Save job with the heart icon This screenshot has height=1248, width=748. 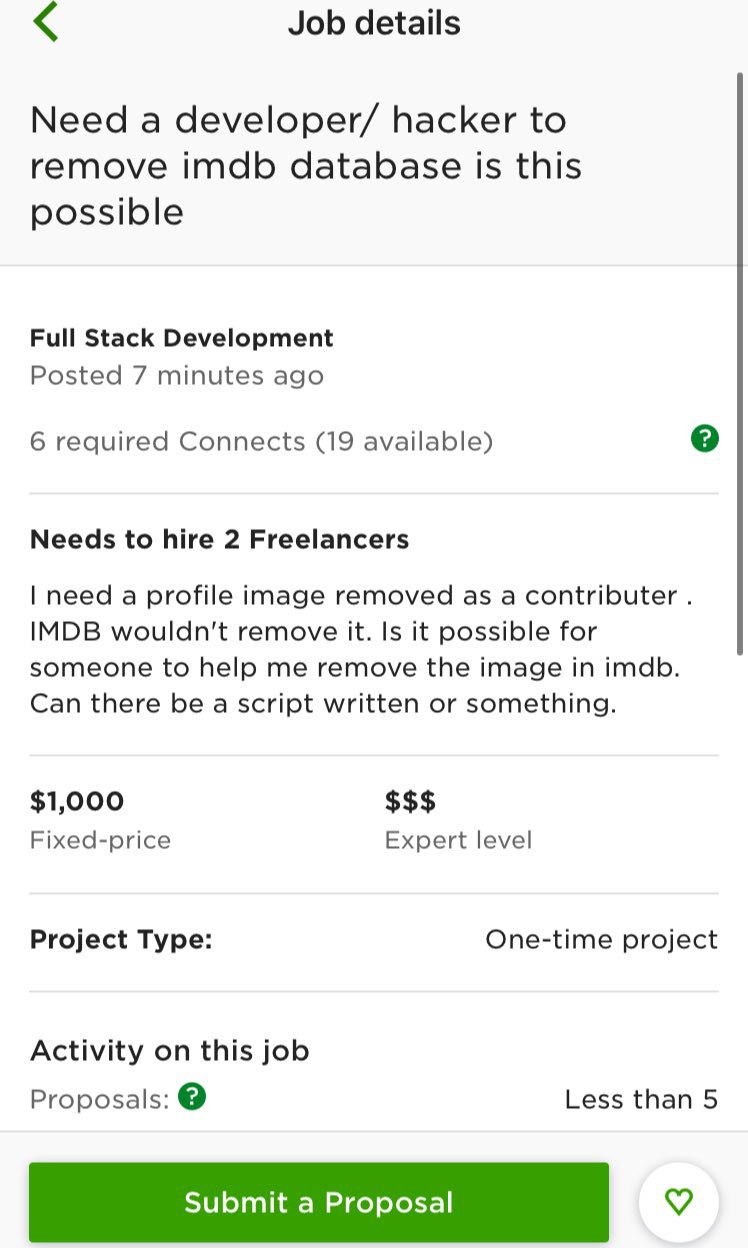679,1202
